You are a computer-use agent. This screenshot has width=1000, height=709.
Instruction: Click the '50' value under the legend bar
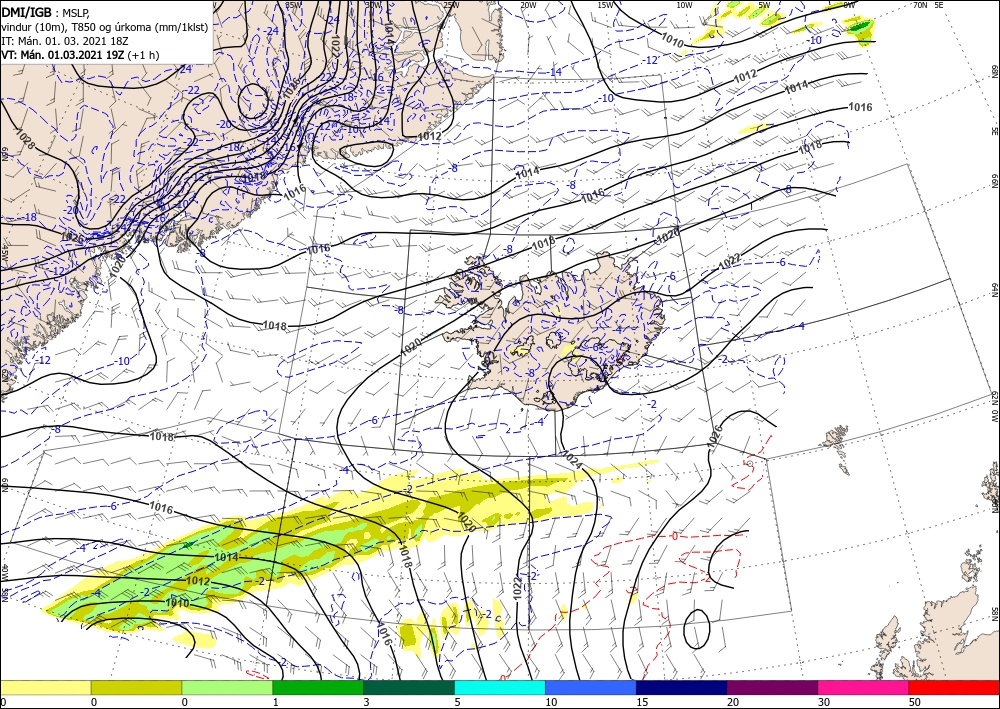coord(914,702)
